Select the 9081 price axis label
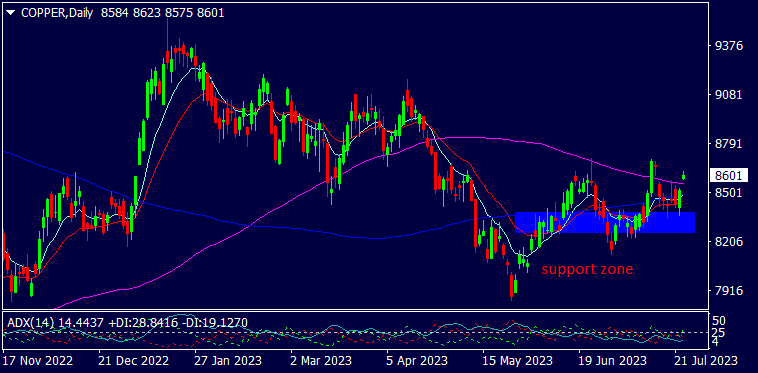The height and width of the screenshot is (373, 758). (x=729, y=94)
